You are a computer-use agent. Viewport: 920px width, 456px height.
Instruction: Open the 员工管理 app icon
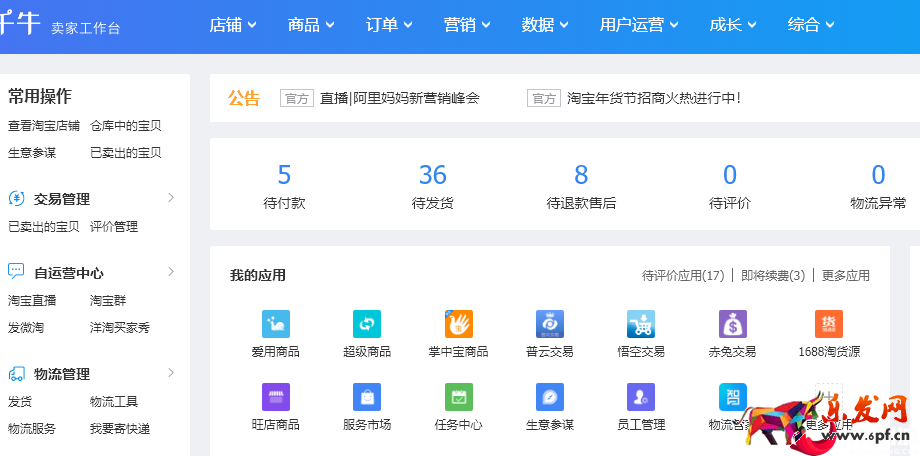click(x=641, y=397)
